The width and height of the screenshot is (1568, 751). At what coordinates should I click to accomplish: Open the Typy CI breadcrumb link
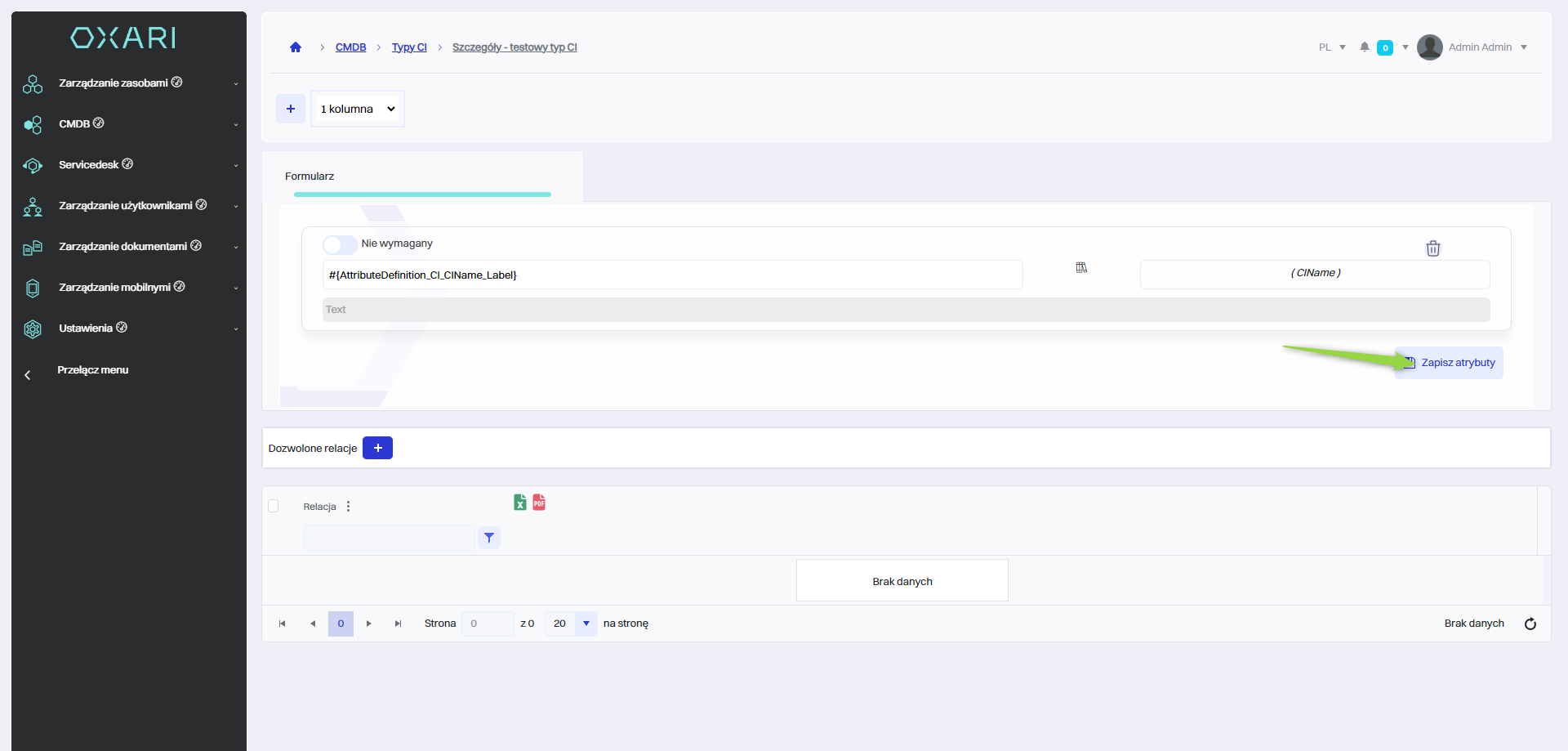point(409,47)
